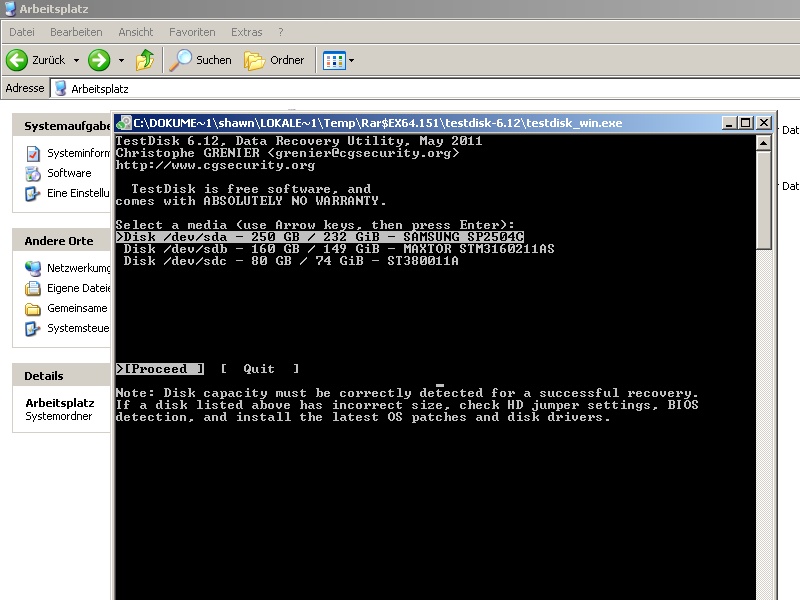Open the Extras menu
The image size is (800, 600).
click(x=246, y=32)
